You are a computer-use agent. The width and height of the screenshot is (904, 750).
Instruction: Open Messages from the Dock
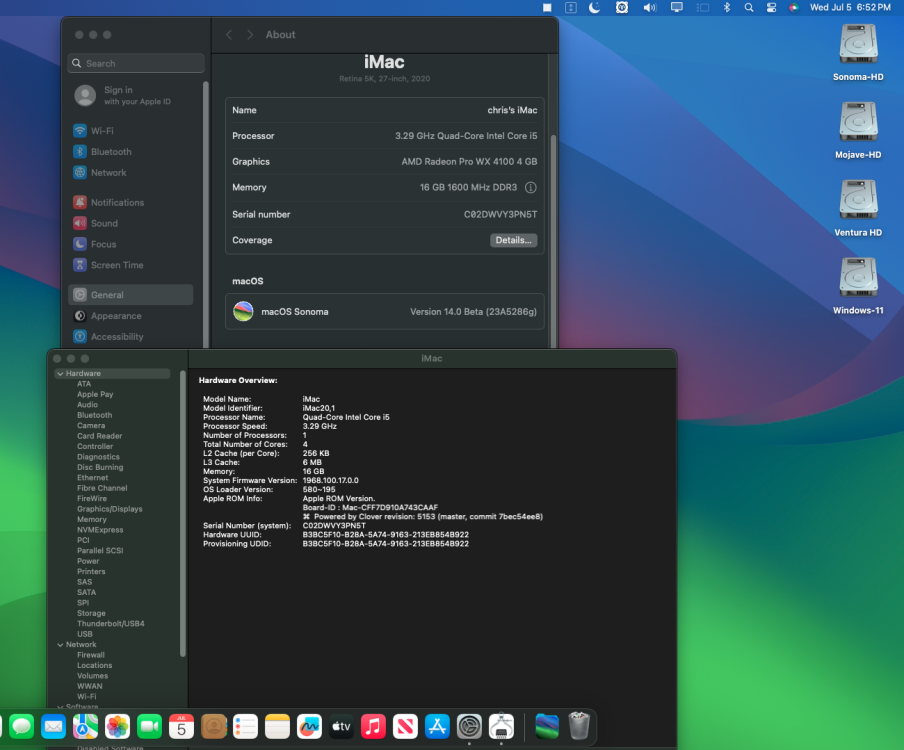21,726
